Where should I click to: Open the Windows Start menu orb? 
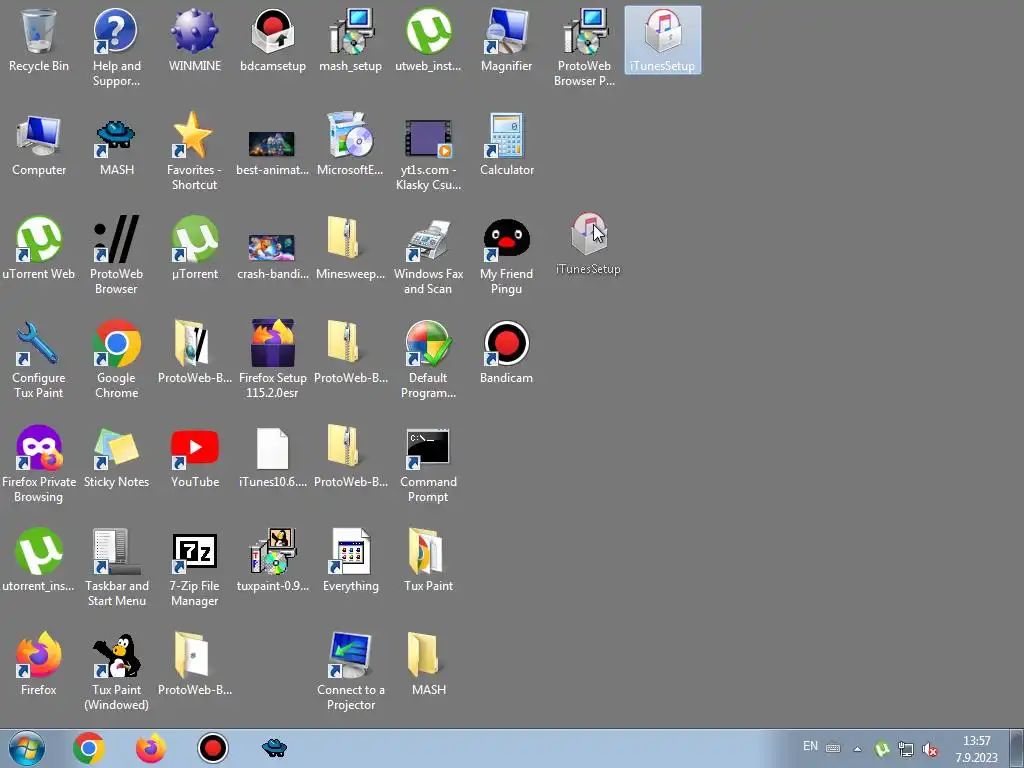click(27, 748)
